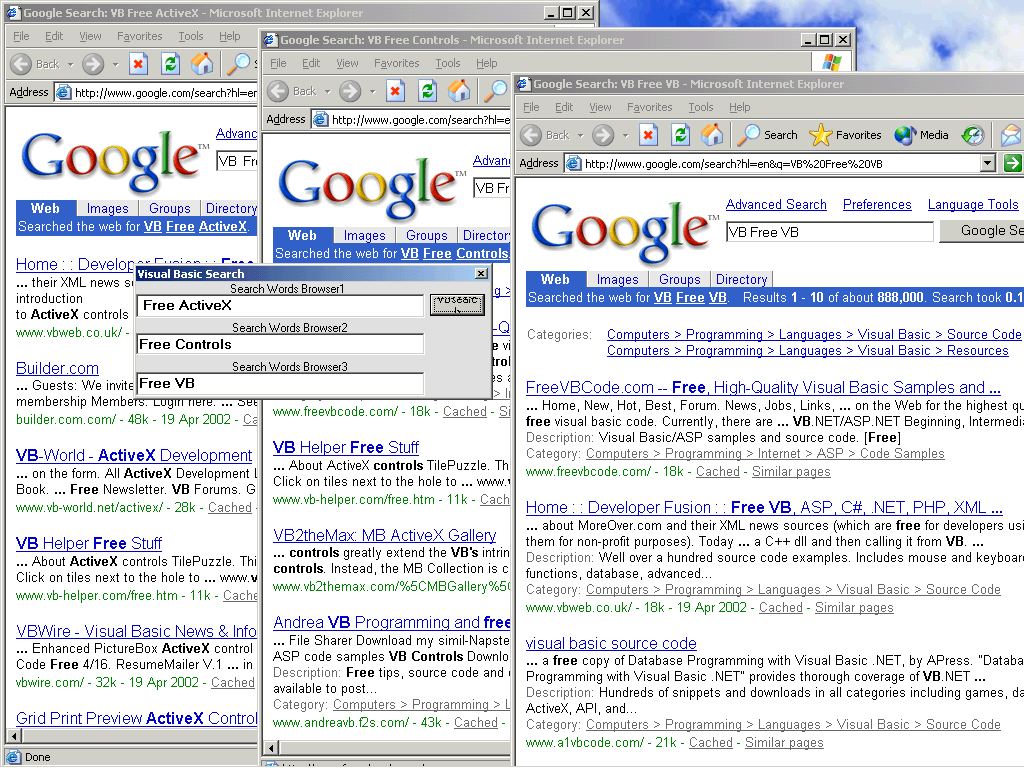Expand Back history arrow in VB Free Controls window
The height and width of the screenshot is (768, 1024).
pos(327,91)
